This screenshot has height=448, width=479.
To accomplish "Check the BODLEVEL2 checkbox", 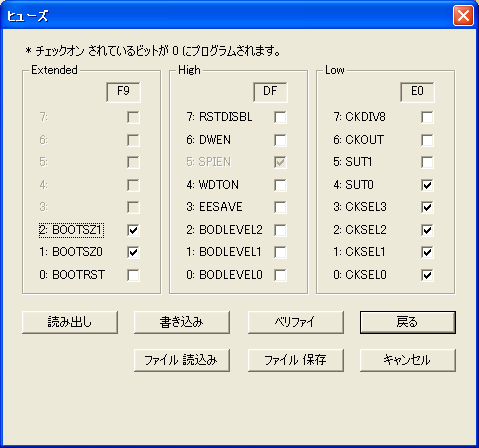I will [280, 230].
